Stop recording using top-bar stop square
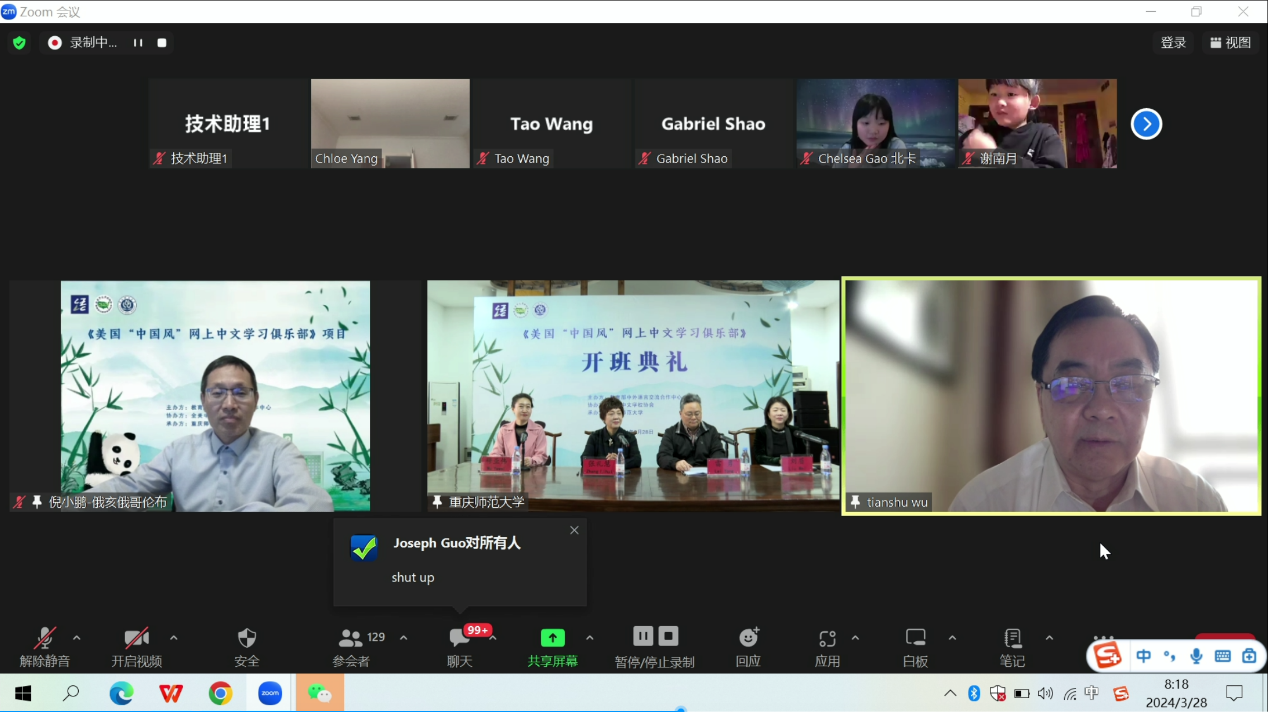 pos(162,43)
